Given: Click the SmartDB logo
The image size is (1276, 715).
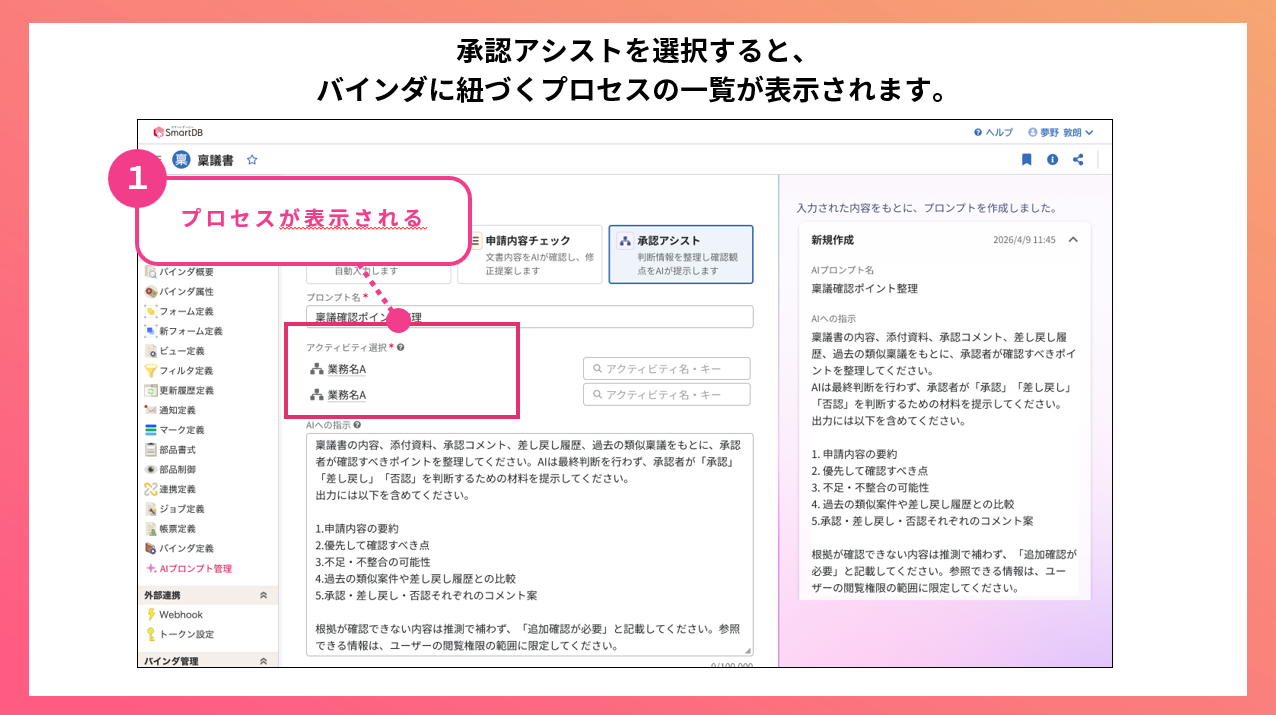Looking at the screenshot, I should (x=178, y=132).
